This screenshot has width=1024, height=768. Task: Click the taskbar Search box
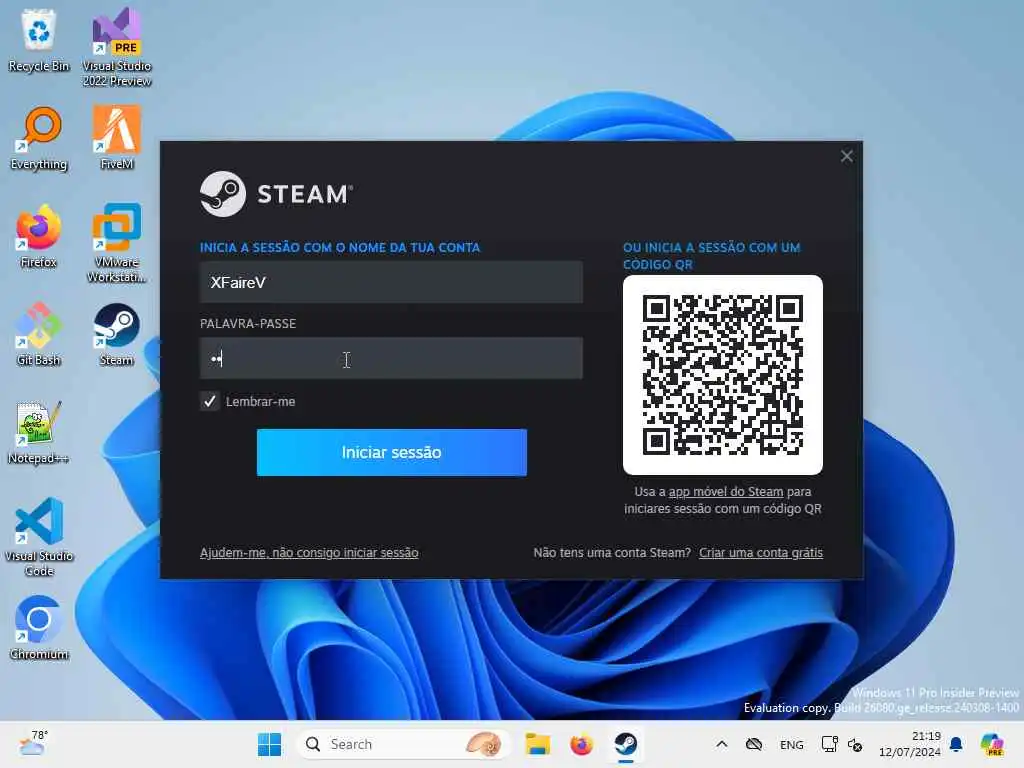click(x=403, y=744)
